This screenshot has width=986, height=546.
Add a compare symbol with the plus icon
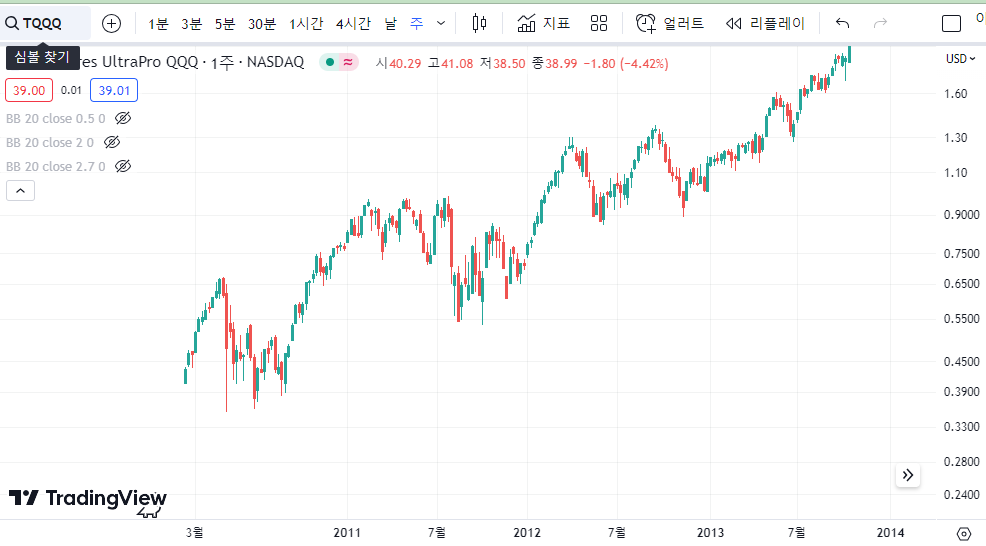coord(111,23)
